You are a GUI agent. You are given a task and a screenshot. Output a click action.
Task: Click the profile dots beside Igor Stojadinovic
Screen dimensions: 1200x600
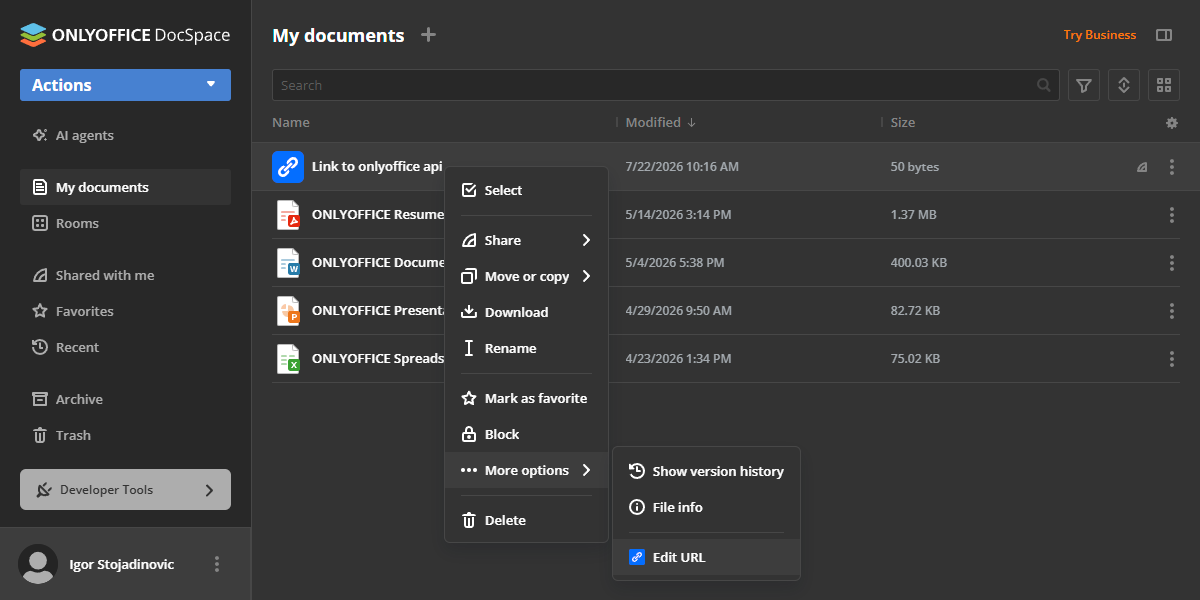[x=217, y=564]
